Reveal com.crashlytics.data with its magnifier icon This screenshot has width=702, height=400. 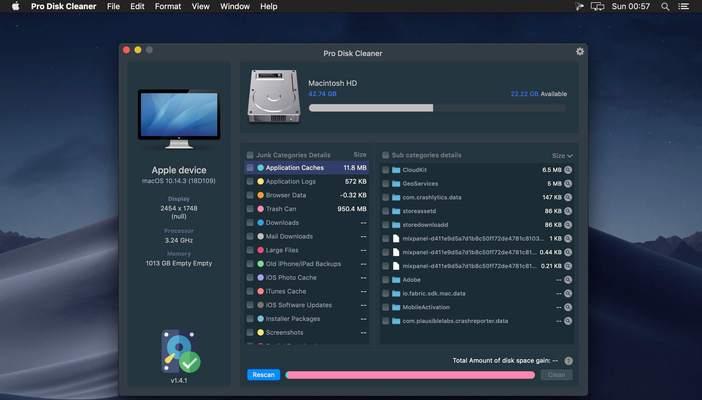[x=568, y=197]
